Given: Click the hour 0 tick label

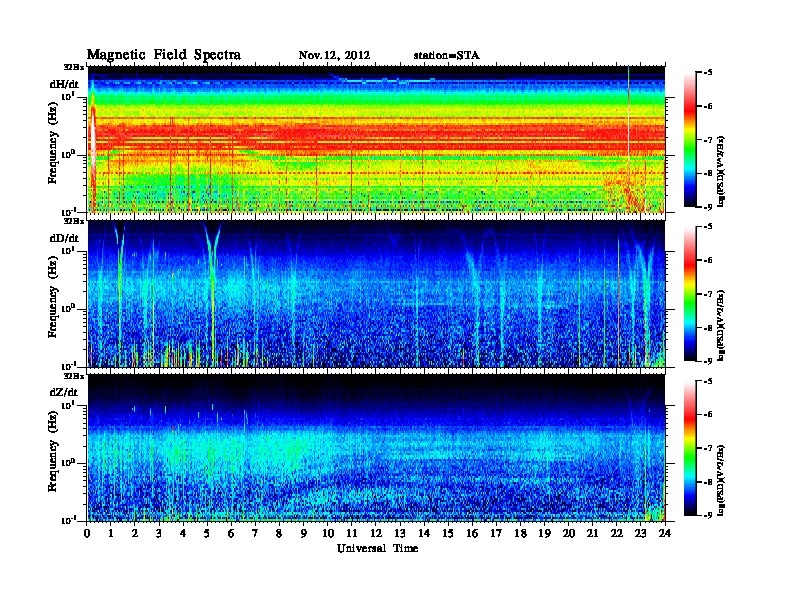Looking at the screenshot, I should (x=87, y=533).
